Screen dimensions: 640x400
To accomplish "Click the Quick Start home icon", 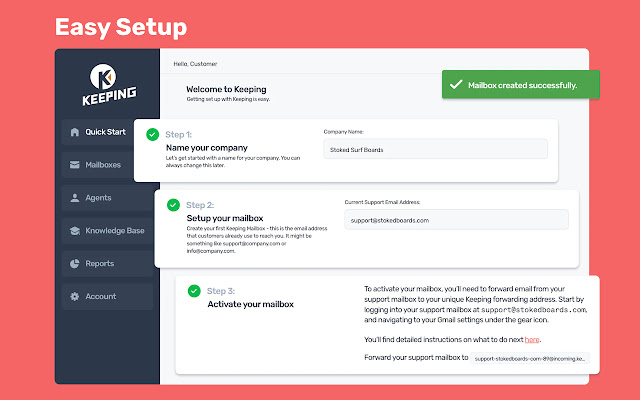I will [75, 132].
